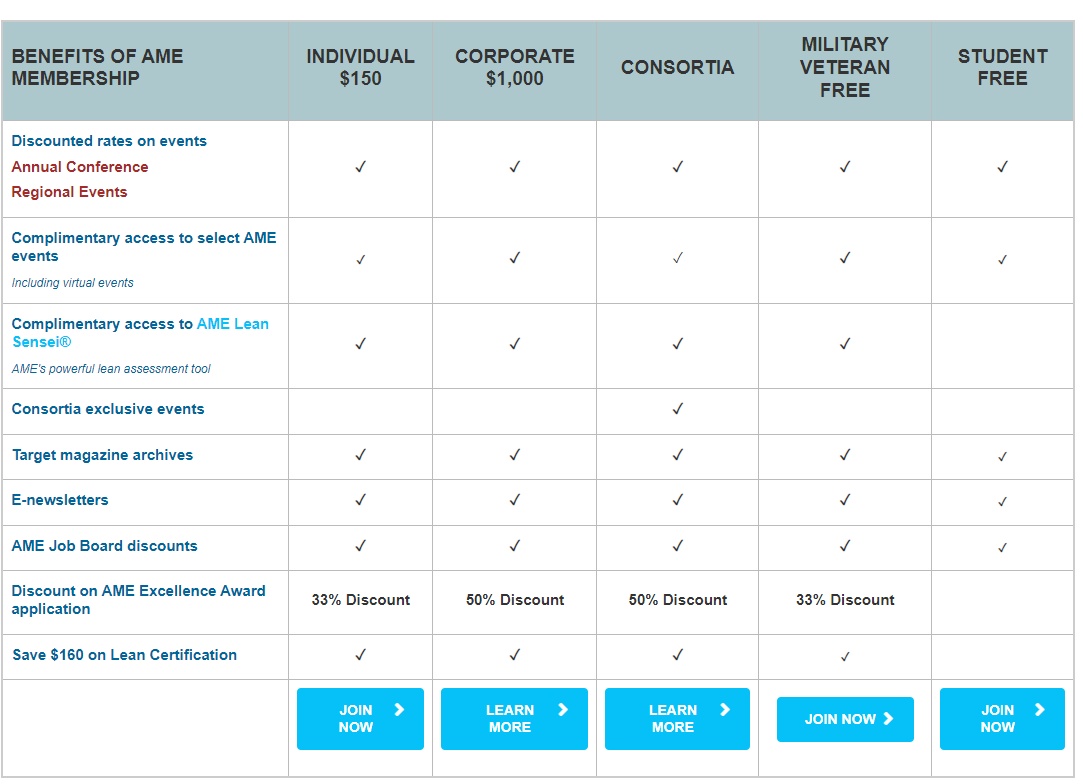Click Consortia exclusive events checkmark
This screenshot has width=1083, height=784.
pos(678,409)
